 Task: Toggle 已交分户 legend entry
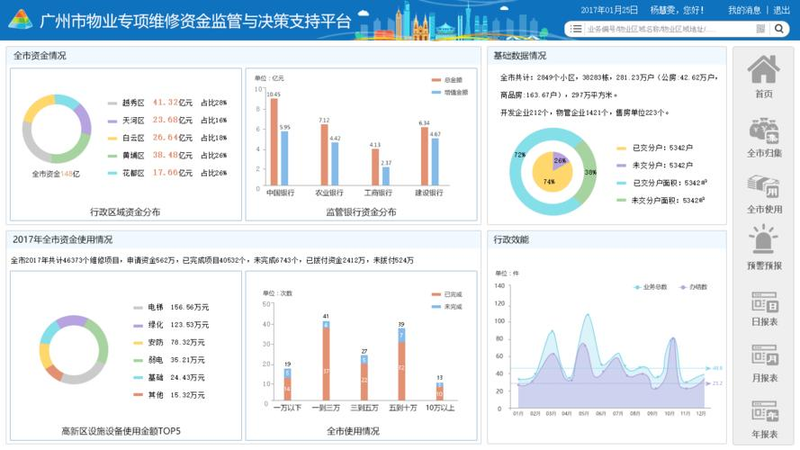[655, 148]
